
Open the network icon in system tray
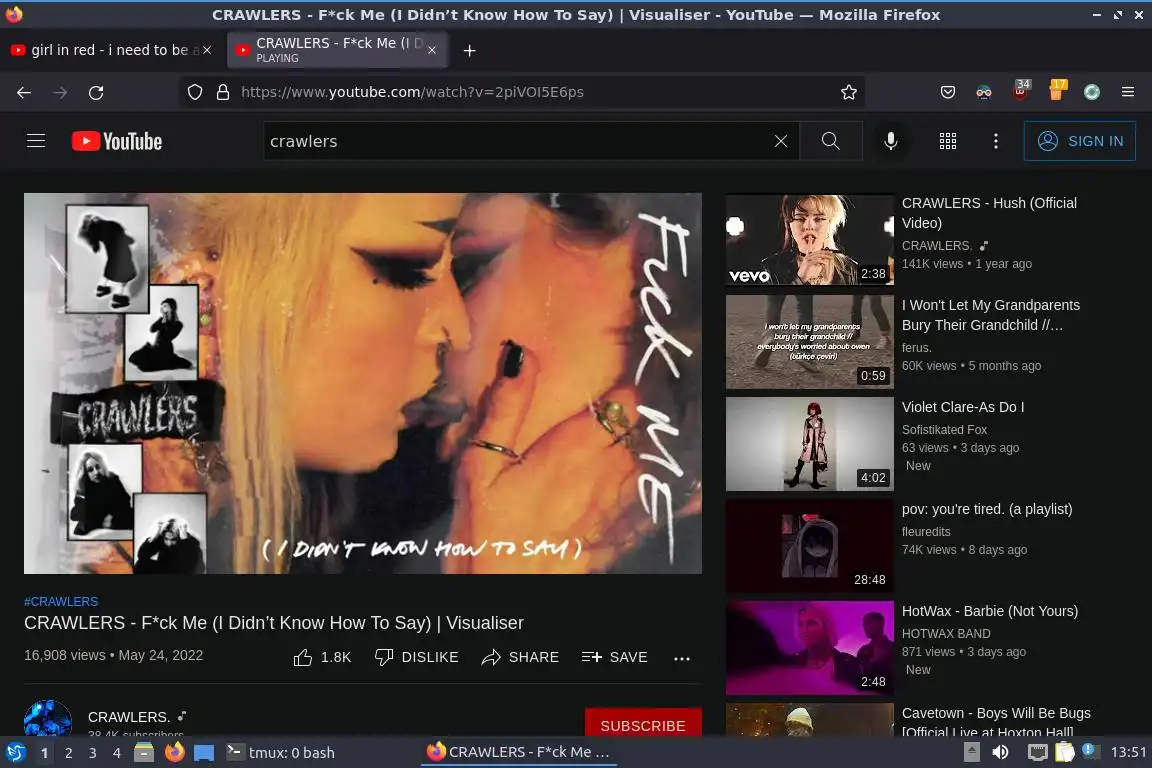pyautogui.click(x=1037, y=752)
